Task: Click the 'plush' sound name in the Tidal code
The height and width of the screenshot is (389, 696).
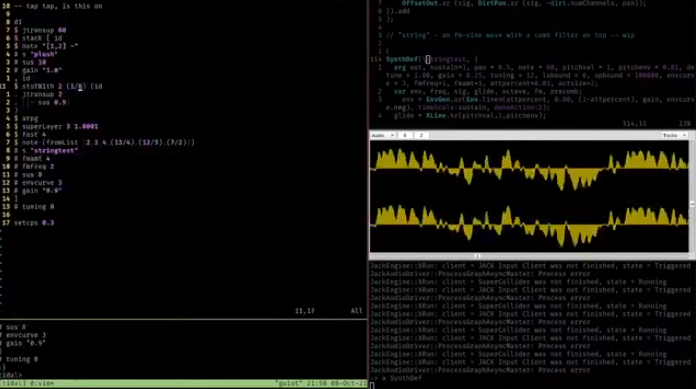Action: click(44, 54)
